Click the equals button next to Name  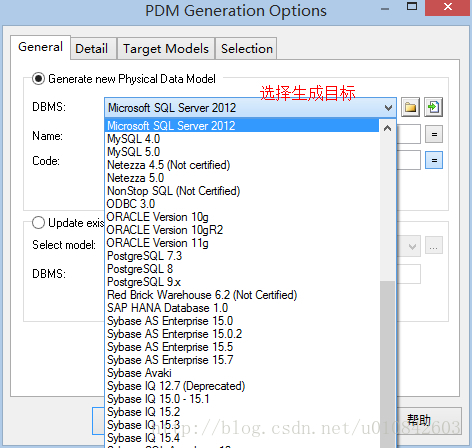(434, 134)
